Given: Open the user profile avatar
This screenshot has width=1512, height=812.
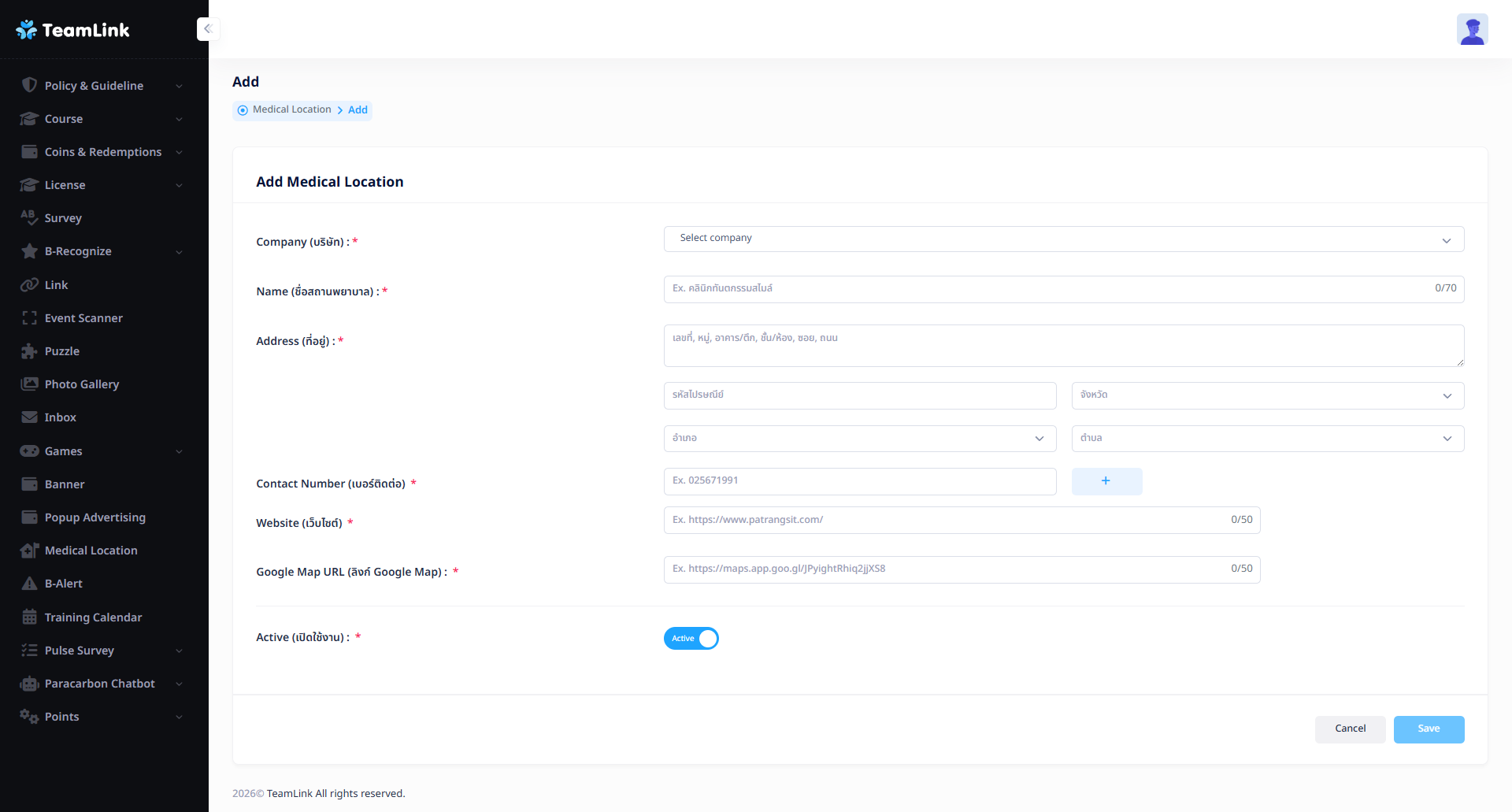Looking at the screenshot, I should coord(1471,30).
